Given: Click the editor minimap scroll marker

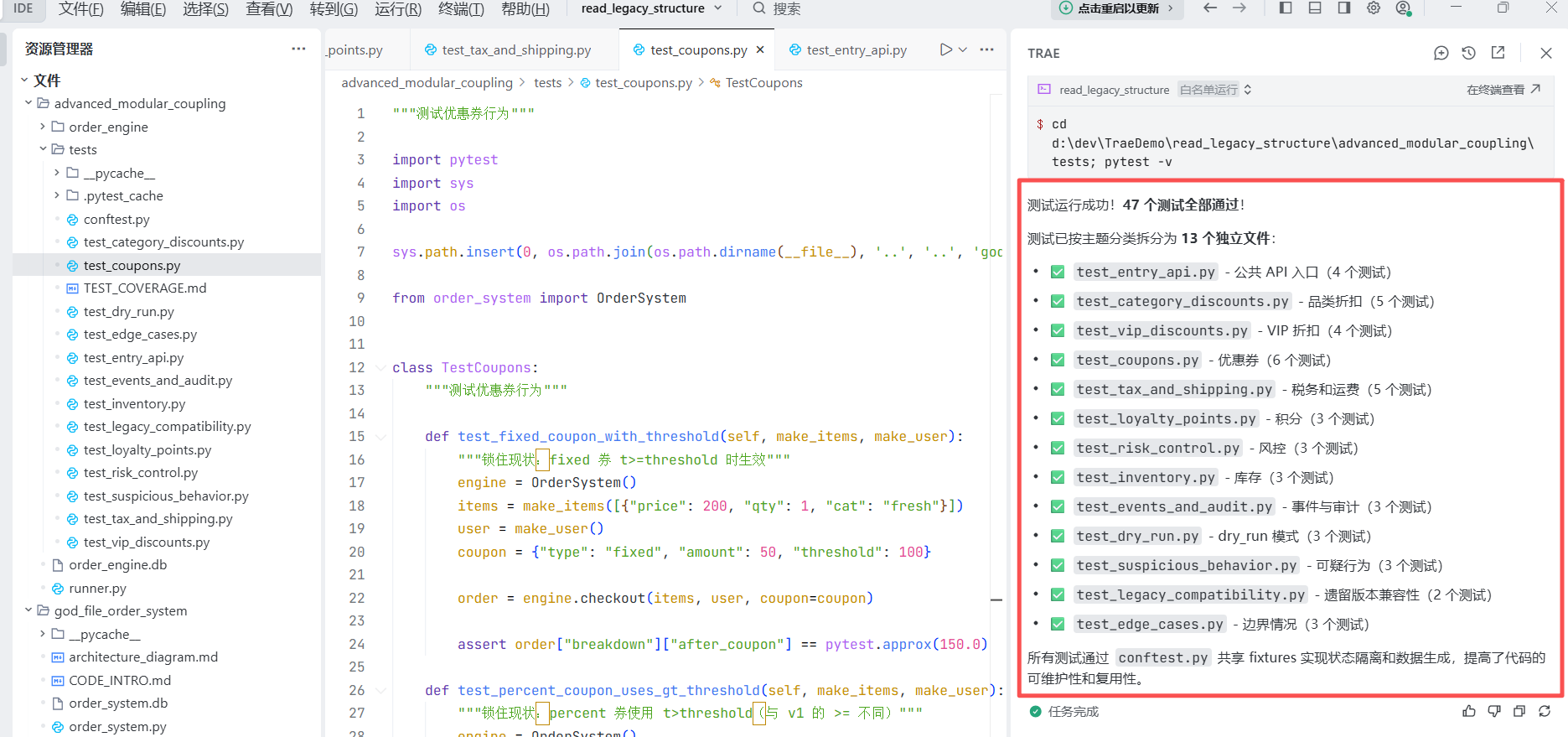Looking at the screenshot, I should (996, 599).
